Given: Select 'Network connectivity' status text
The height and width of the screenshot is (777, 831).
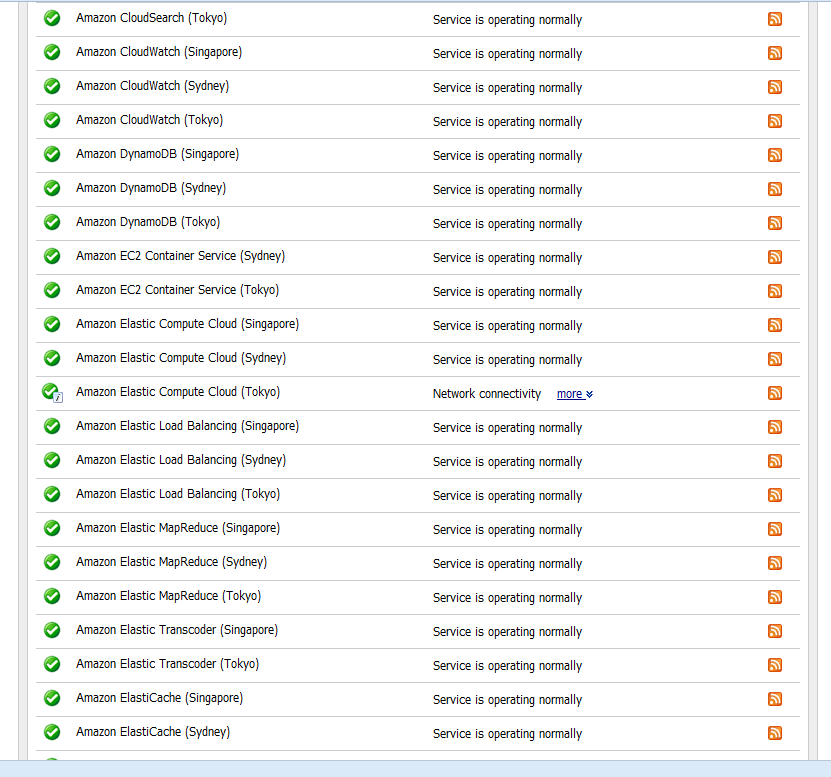Looking at the screenshot, I should [487, 394].
